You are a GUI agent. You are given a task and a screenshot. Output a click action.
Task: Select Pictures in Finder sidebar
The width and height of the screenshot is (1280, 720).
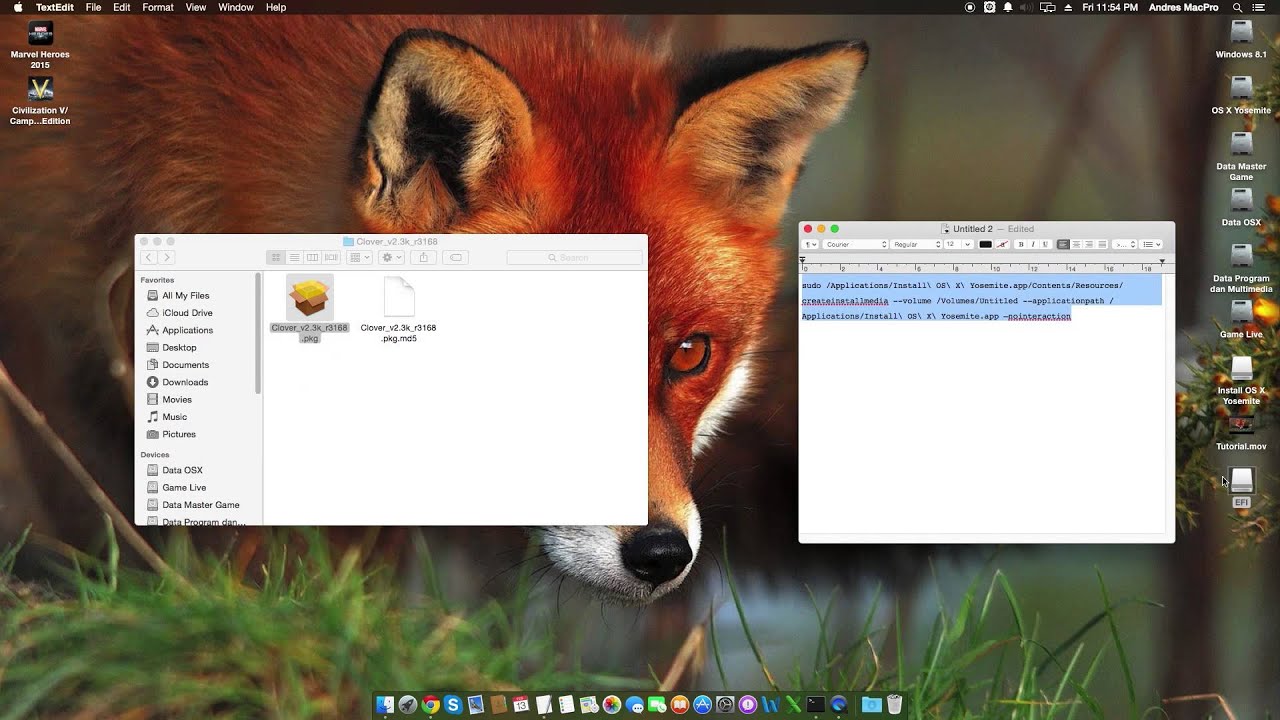[x=179, y=434]
